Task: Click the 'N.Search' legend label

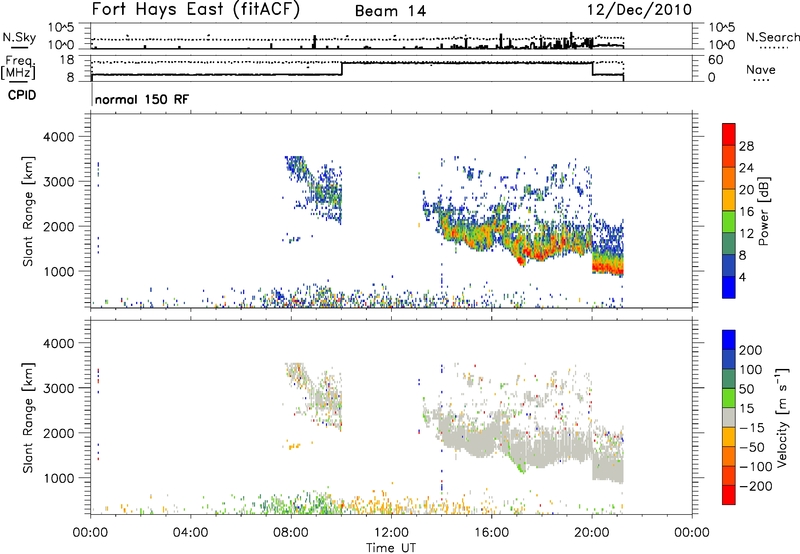Action: [x=772, y=37]
